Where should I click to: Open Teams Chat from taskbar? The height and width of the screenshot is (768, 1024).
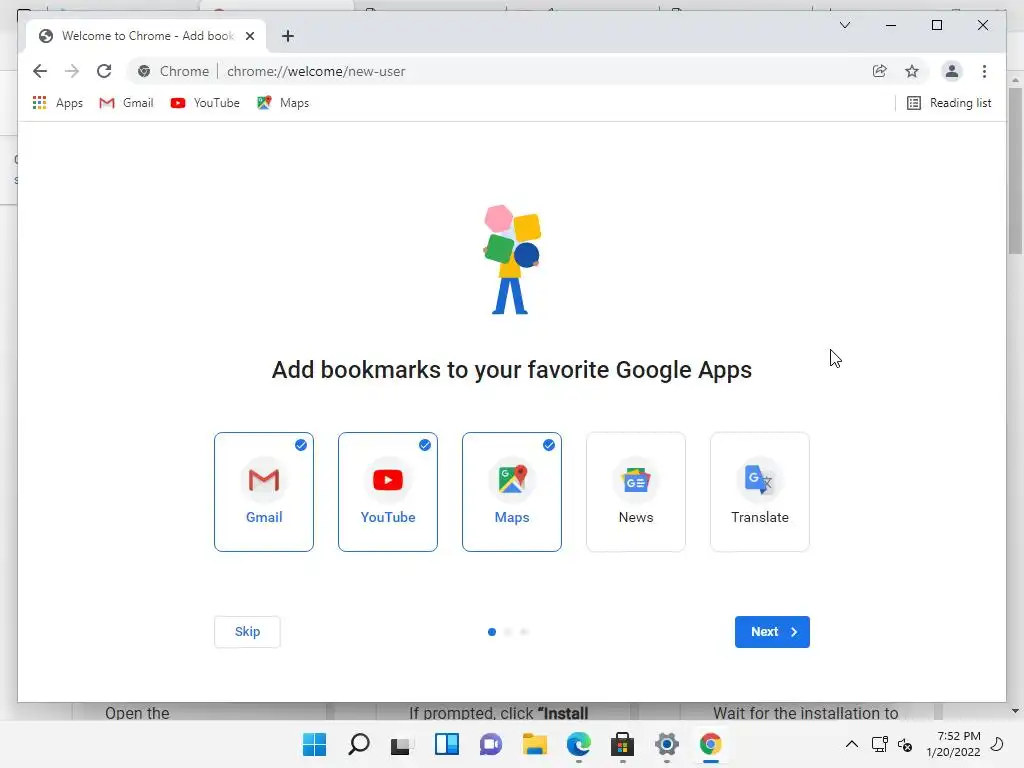490,744
